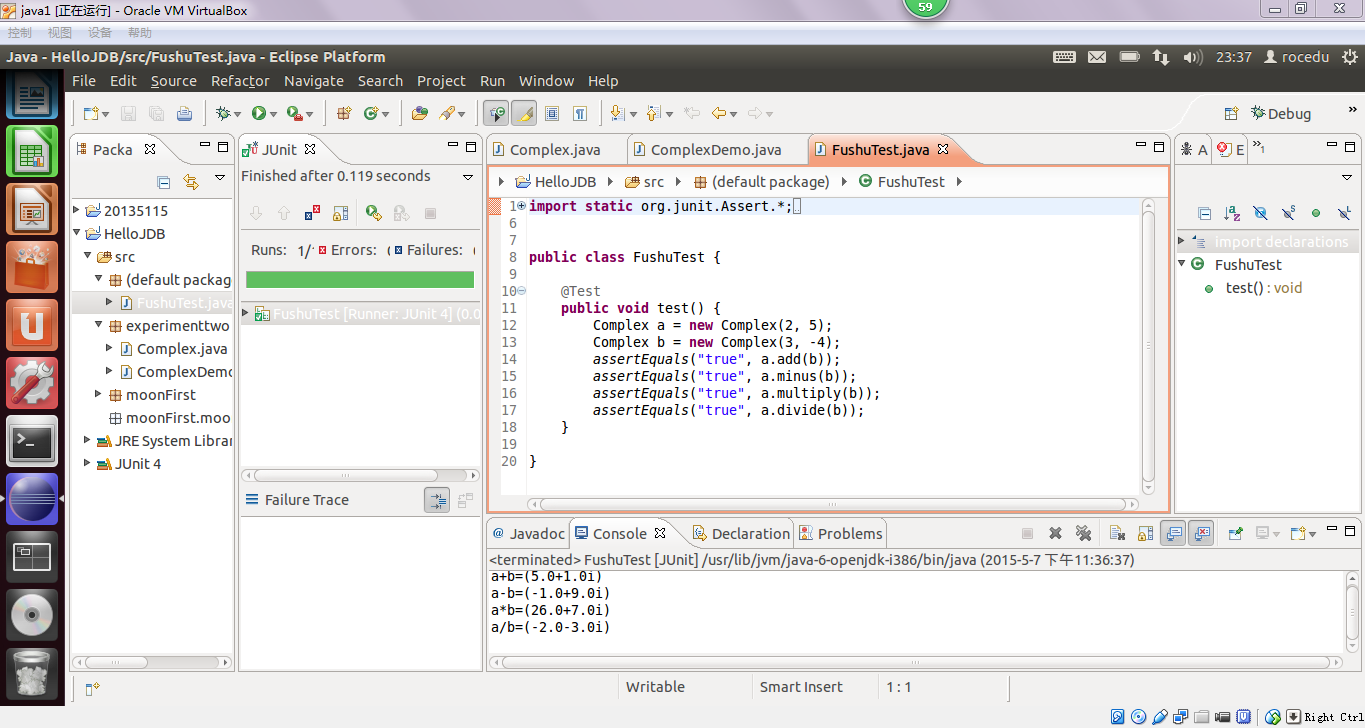This screenshot has height=728, width=1365.
Task: Toggle Mark Occurrences highlighter in toolbar
Action: point(523,114)
